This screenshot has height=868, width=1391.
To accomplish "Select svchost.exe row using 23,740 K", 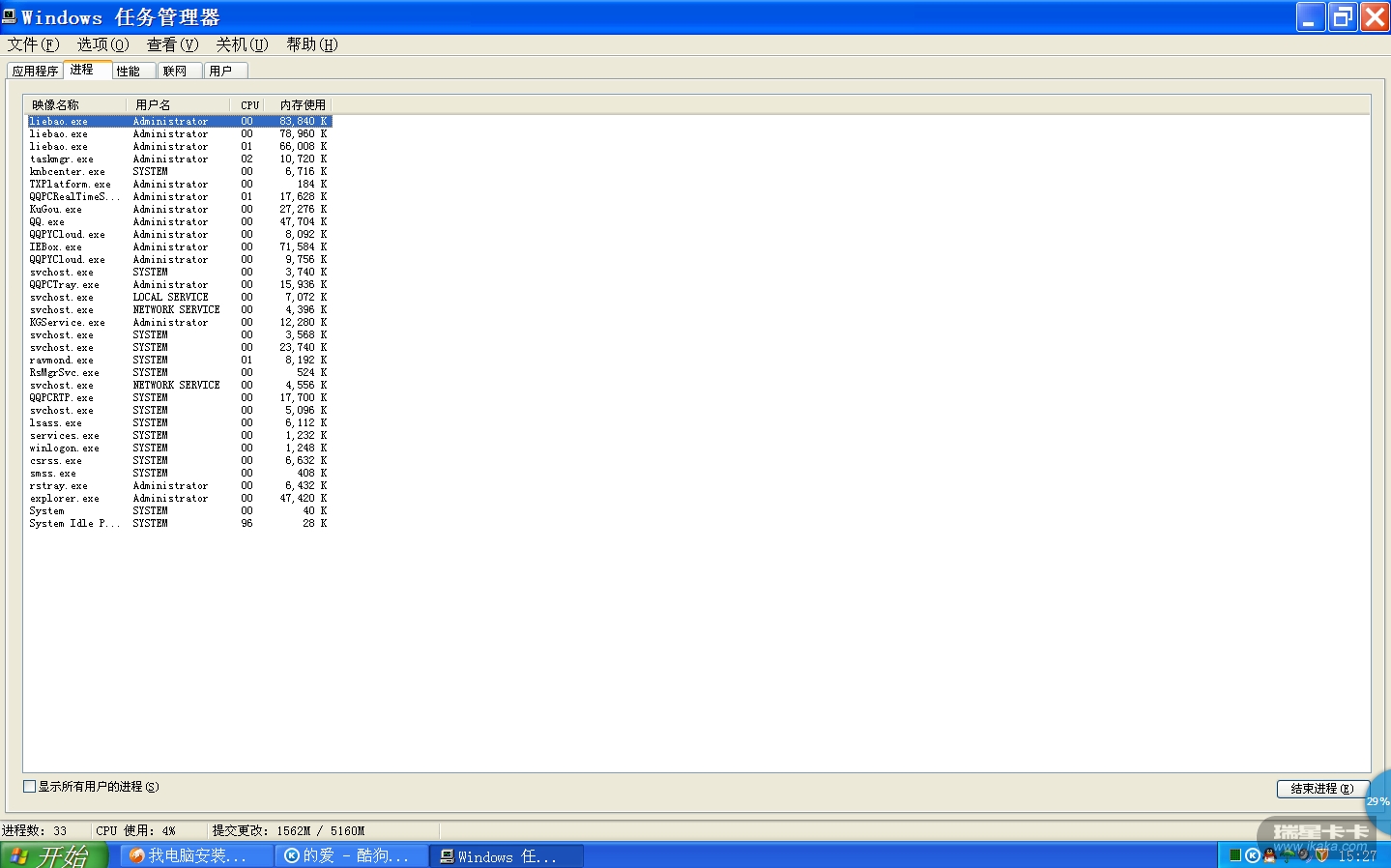I will tap(179, 347).
